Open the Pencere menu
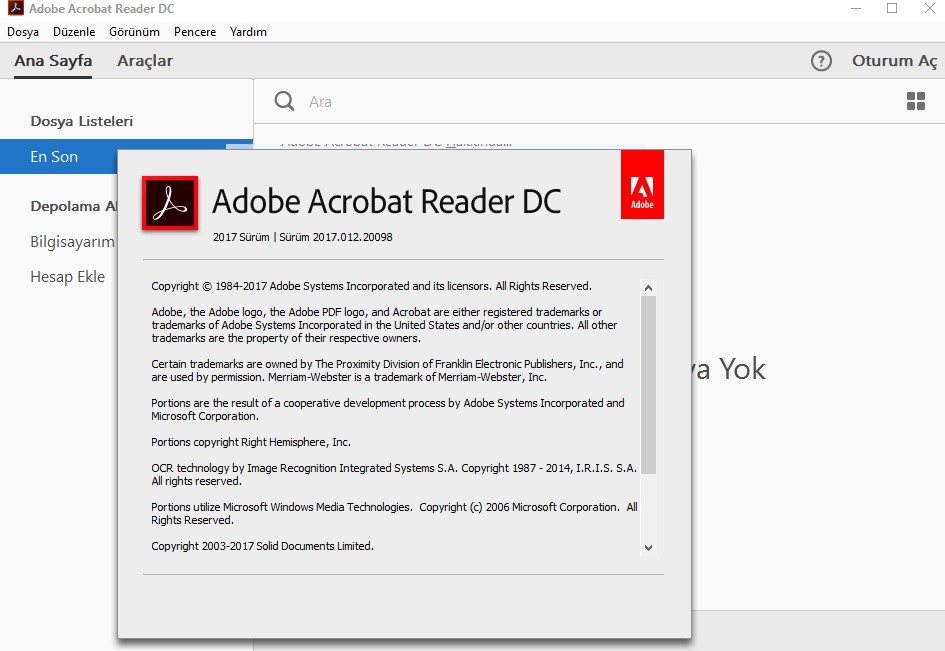Image resolution: width=945 pixels, height=651 pixels. [195, 32]
